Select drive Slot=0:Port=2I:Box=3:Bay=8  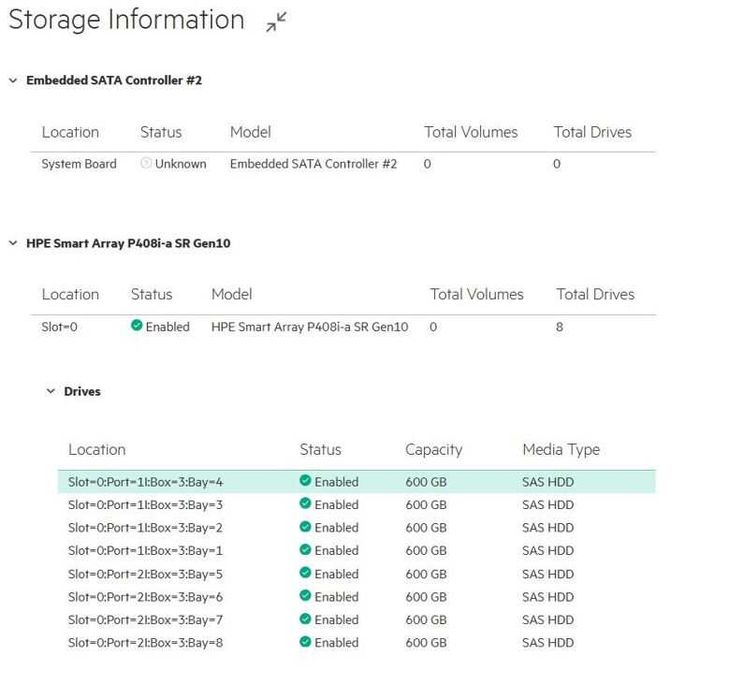pyautogui.click(x=357, y=643)
